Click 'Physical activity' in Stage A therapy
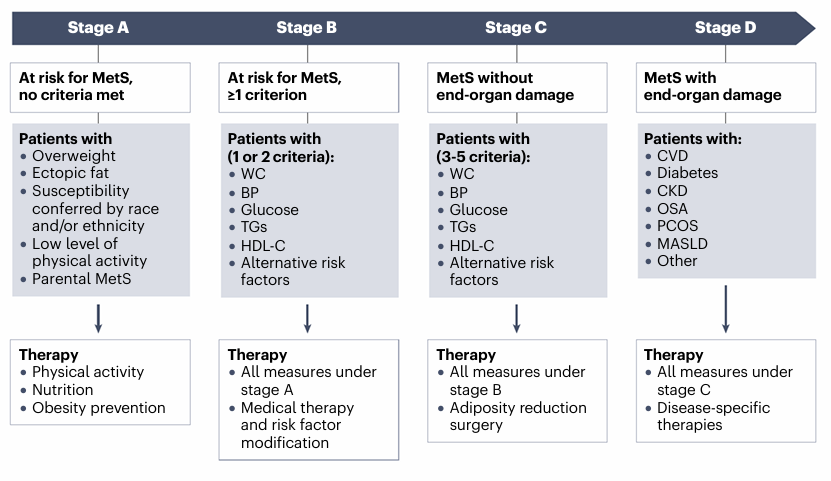 (x=88, y=372)
